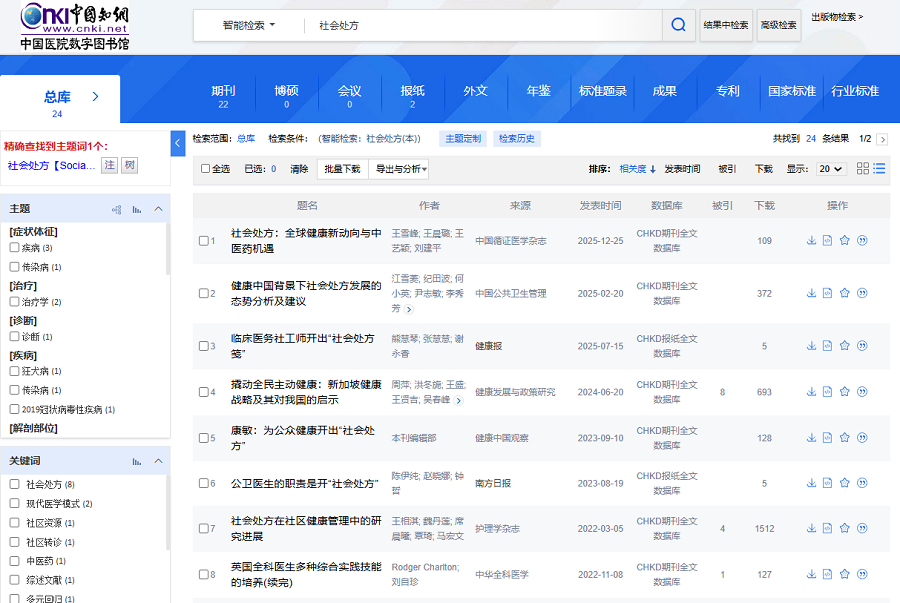The image size is (900, 603).
Task: Open the 智能检索 search type dropdown
Action: [x=248, y=25]
